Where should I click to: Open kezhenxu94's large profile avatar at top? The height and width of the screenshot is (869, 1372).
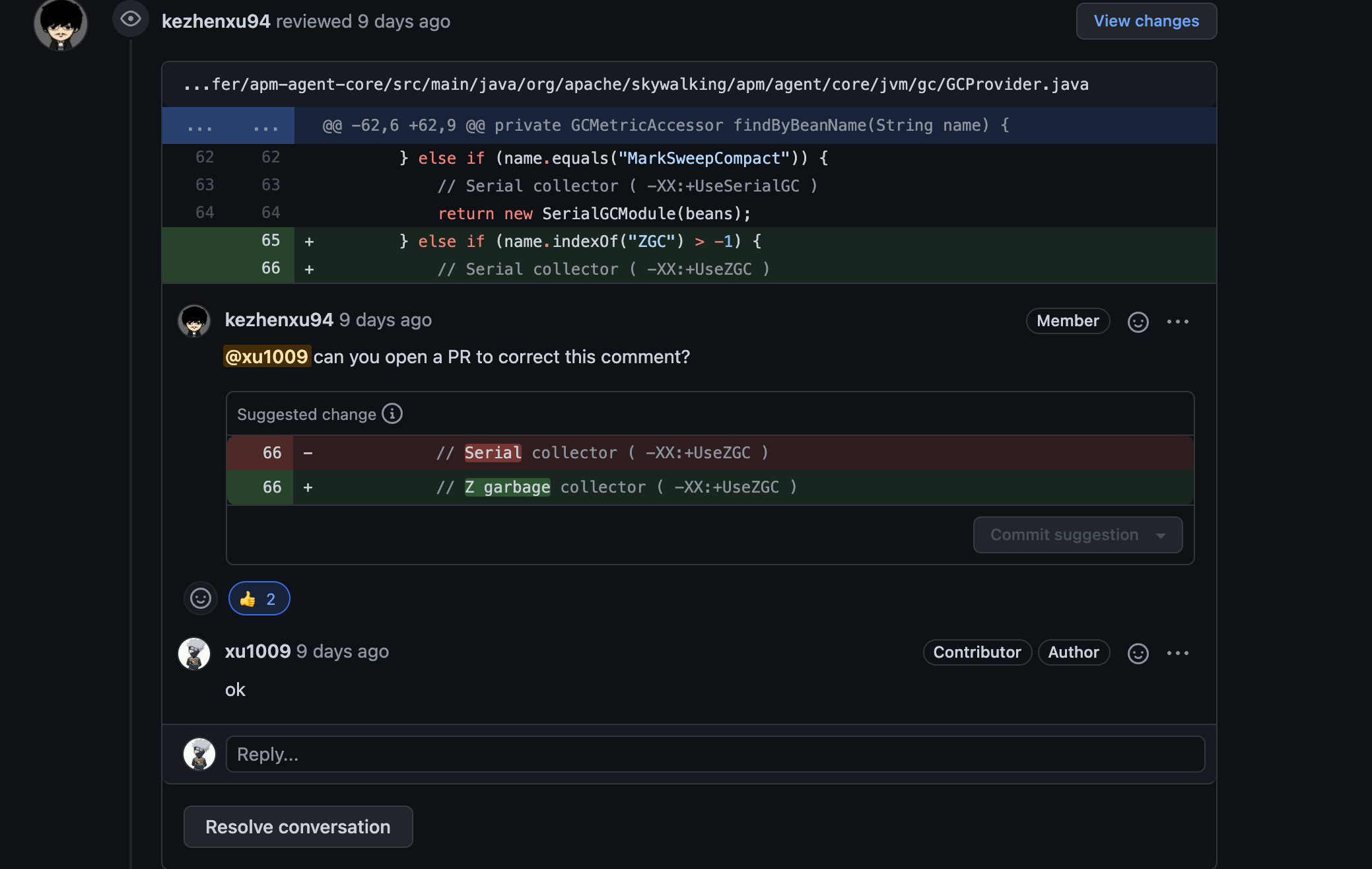pyautogui.click(x=61, y=24)
